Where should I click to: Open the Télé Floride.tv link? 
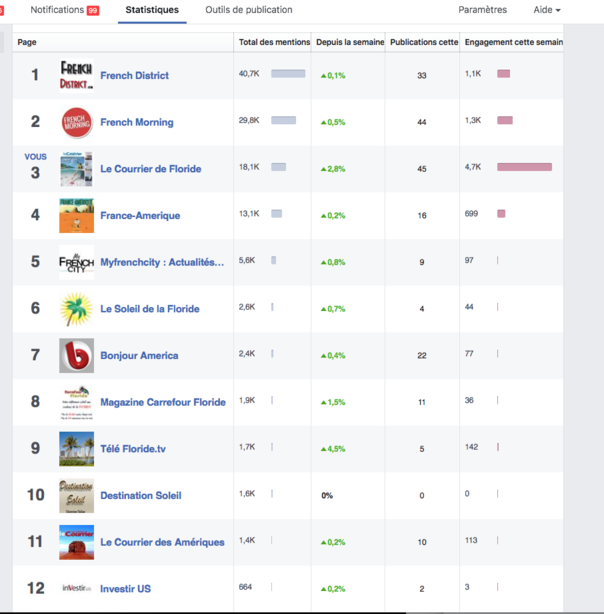click(133, 449)
